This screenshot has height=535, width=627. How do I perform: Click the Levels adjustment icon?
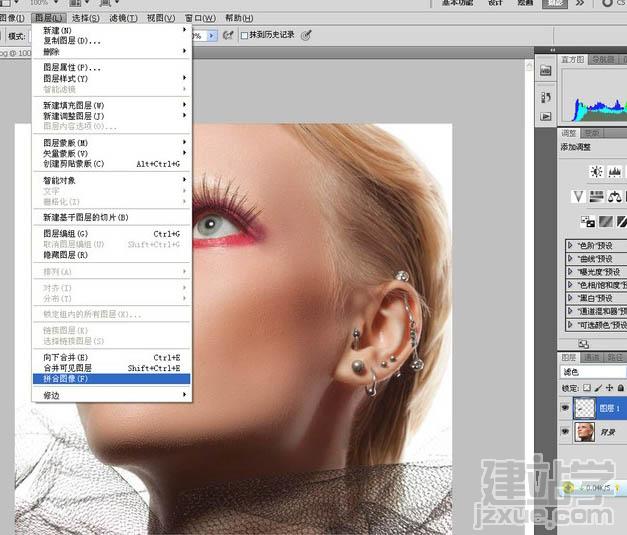tap(615, 172)
